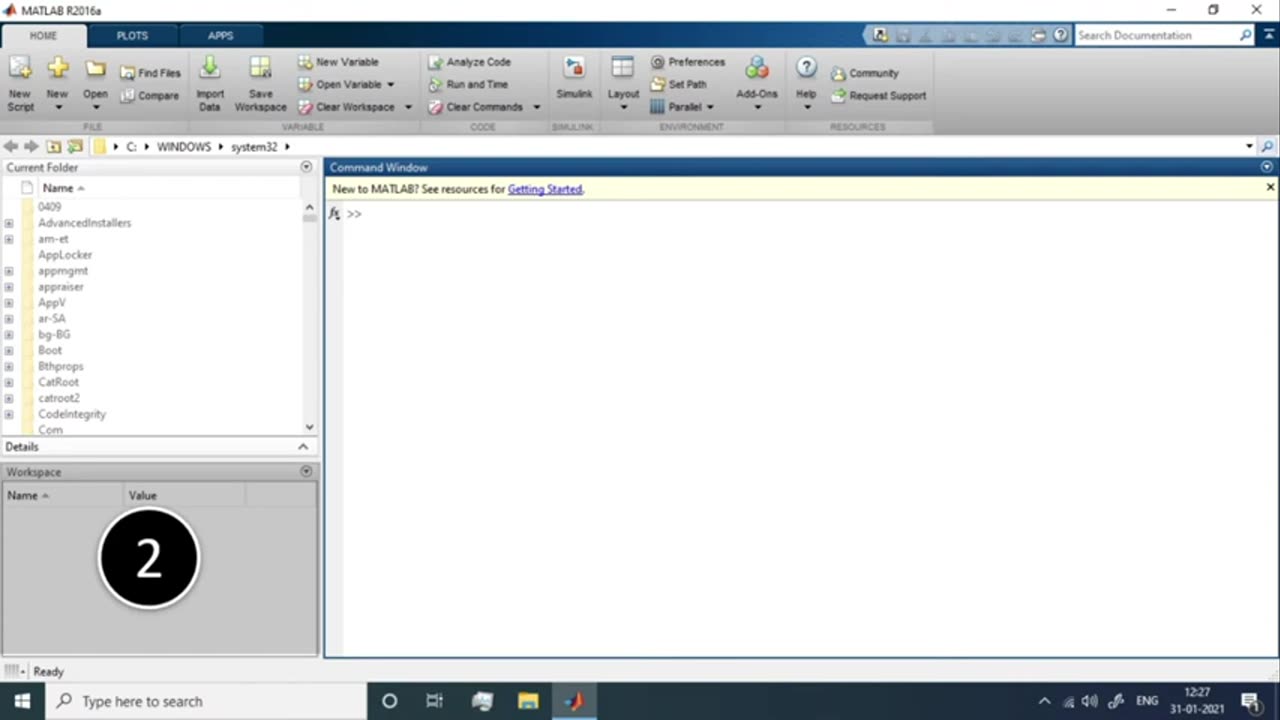Image resolution: width=1280 pixels, height=720 pixels.
Task: Click in Search Documentation field
Action: pyautogui.click(x=1155, y=35)
